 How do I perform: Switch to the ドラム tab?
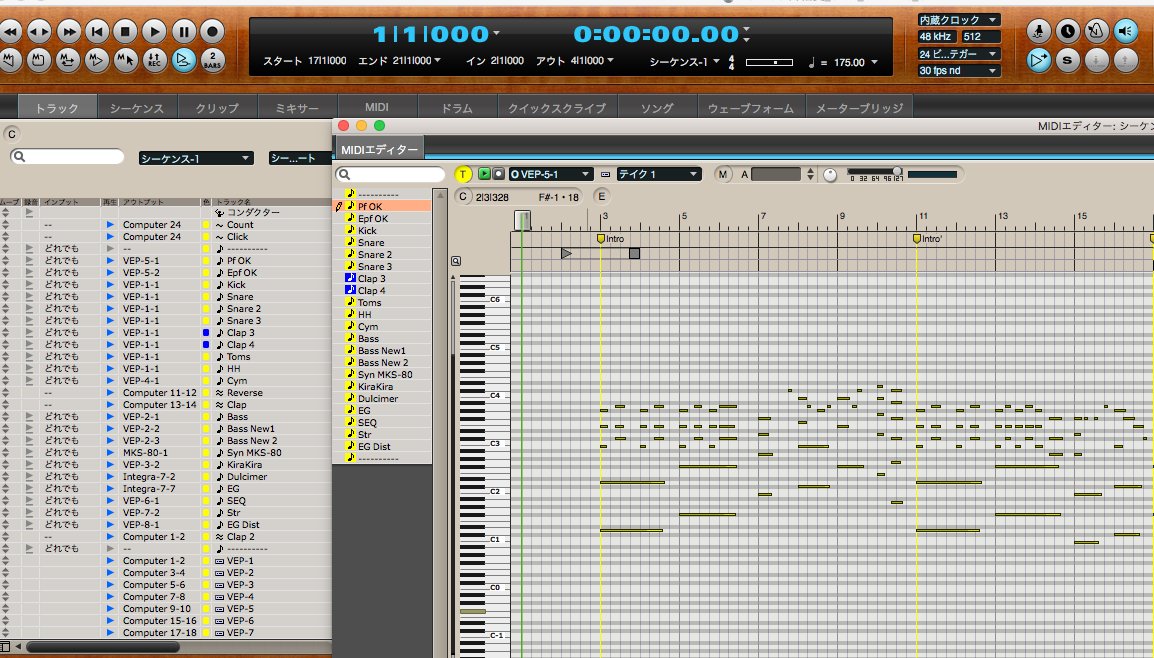457,107
